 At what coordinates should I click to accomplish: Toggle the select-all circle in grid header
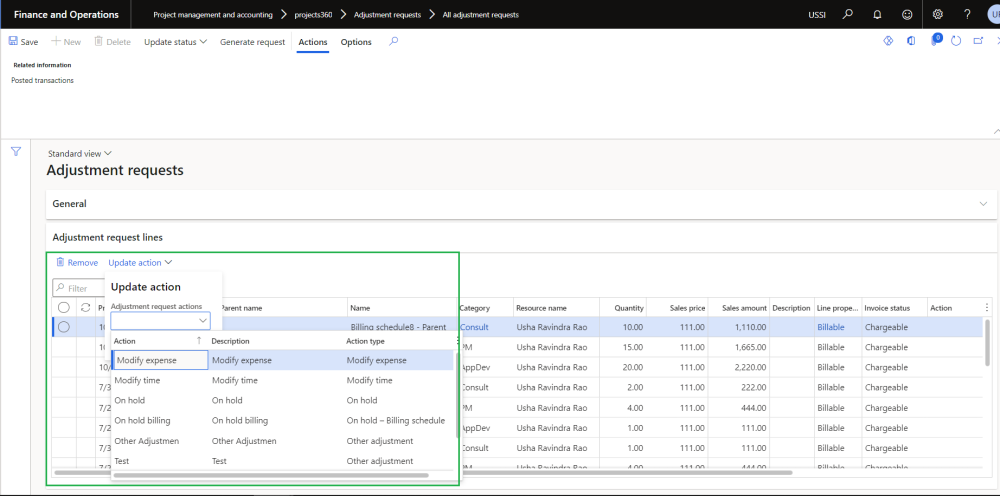[x=64, y=308]
